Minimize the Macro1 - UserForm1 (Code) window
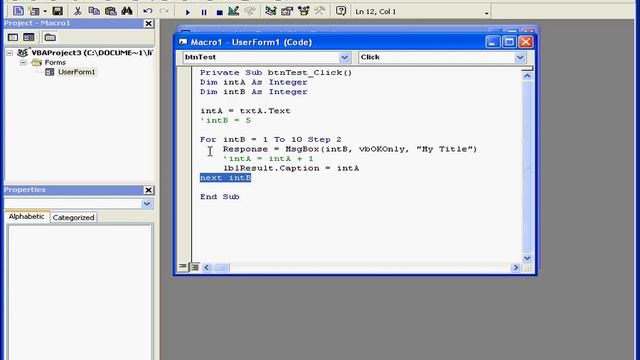The image size is (640, 360). (x=492, y=42)
